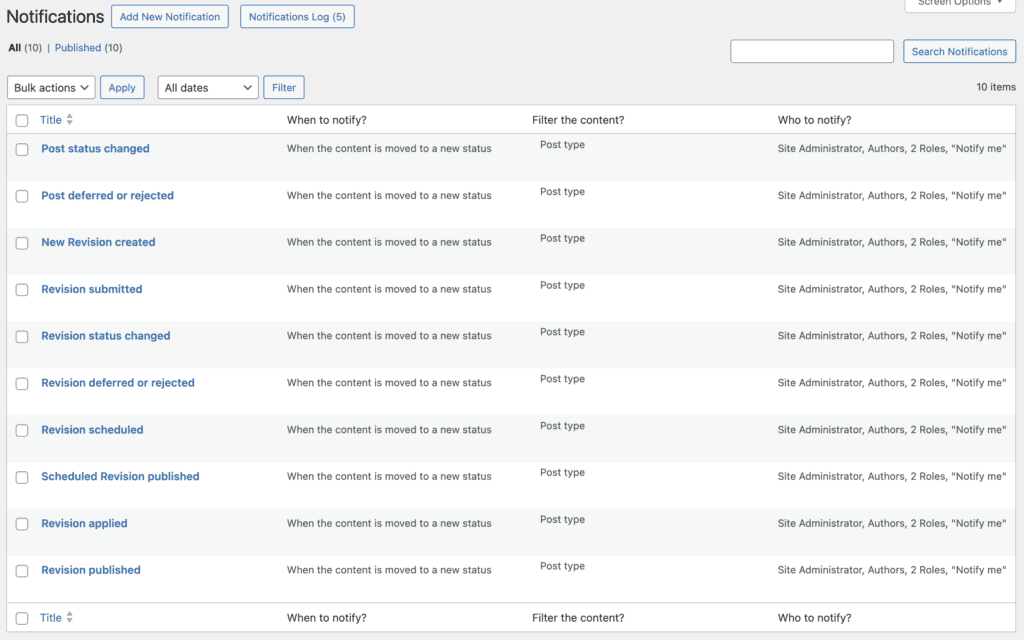Image resolution: width=1024 pixels, height=640 pixels.
Task: Sort the list by the Title column
Action: tap(51, 120)
